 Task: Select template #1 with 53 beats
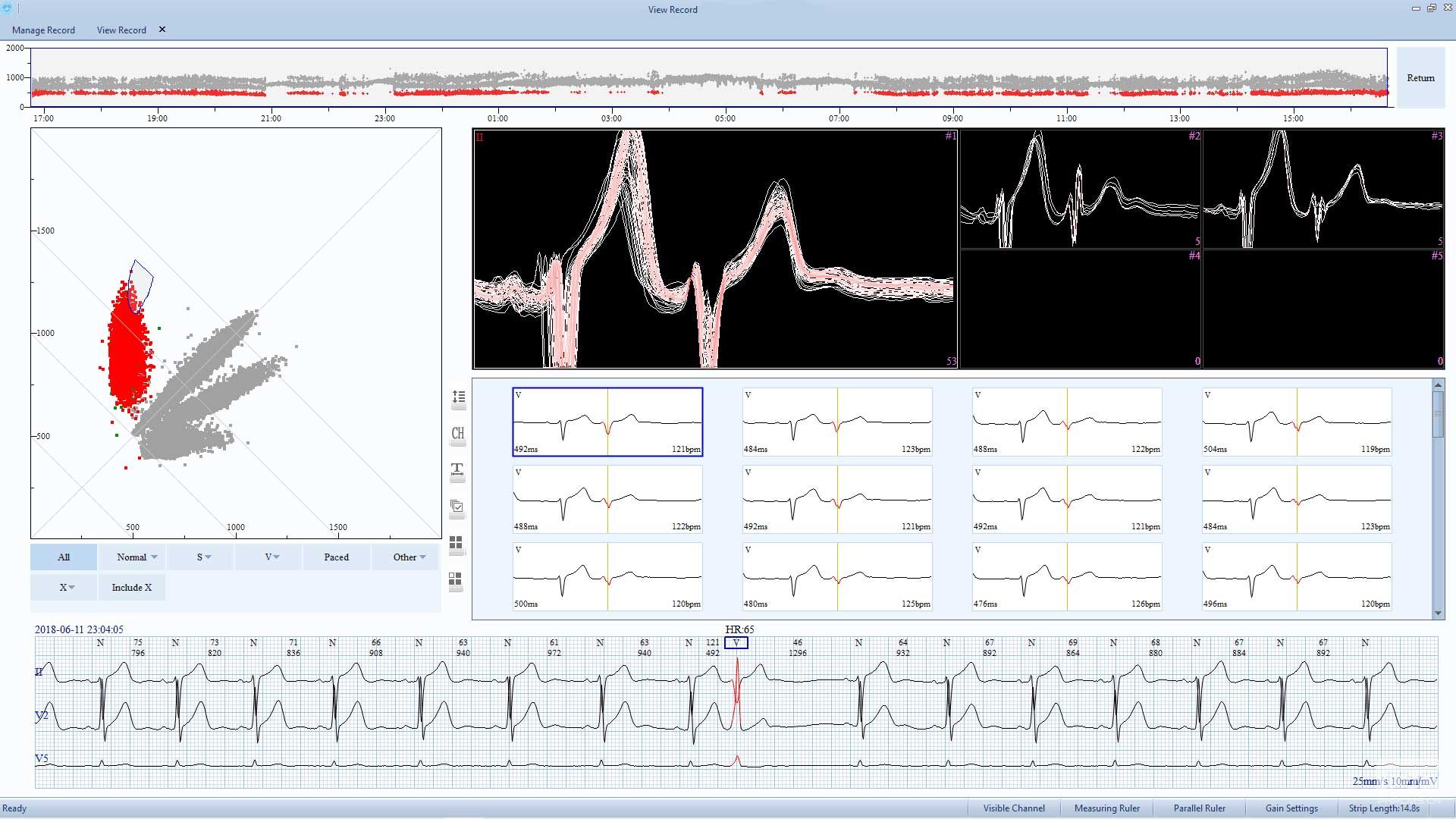[715, 249]
